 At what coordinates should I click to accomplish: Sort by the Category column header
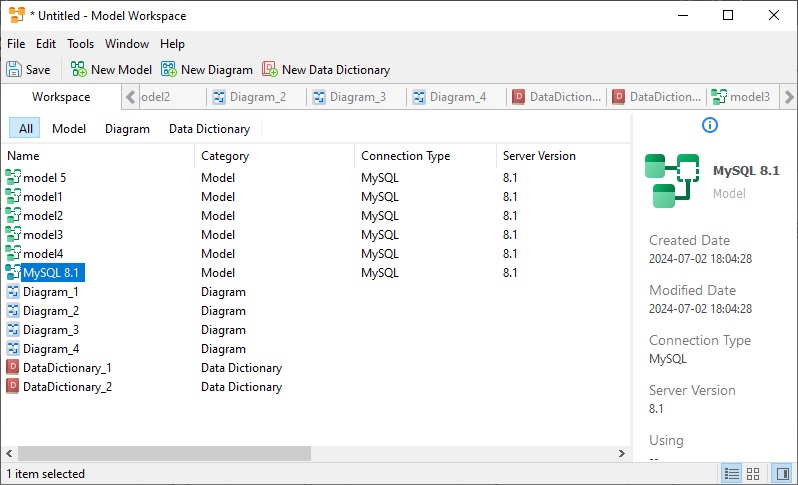tap(275, 156)
